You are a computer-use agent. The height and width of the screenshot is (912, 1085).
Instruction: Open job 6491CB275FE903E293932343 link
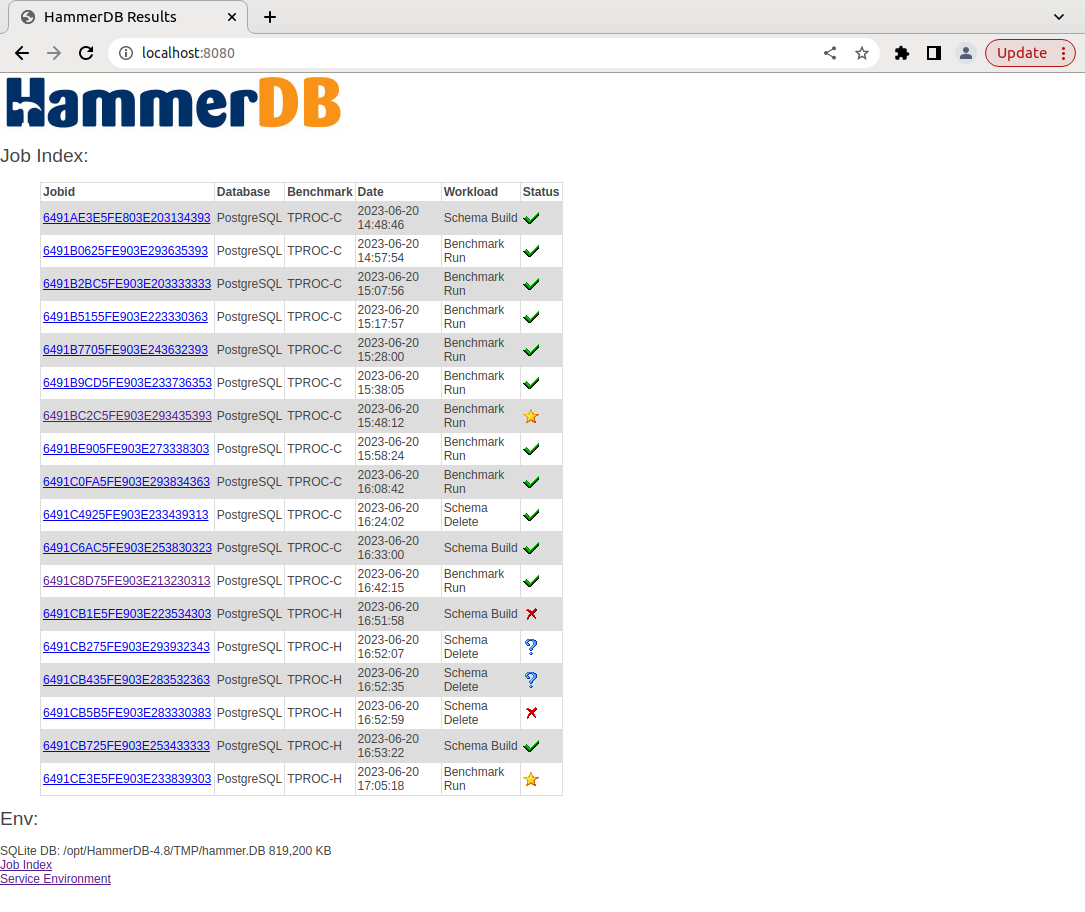[126, 647]
